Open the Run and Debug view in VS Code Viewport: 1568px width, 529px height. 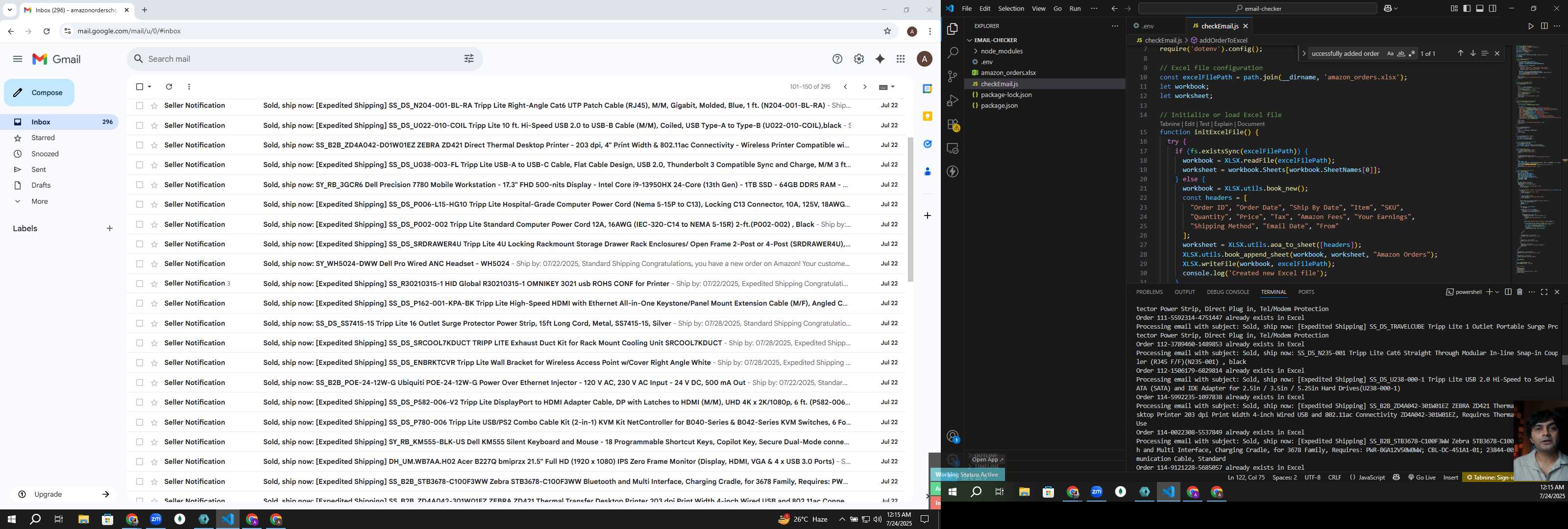coord(953,100)
